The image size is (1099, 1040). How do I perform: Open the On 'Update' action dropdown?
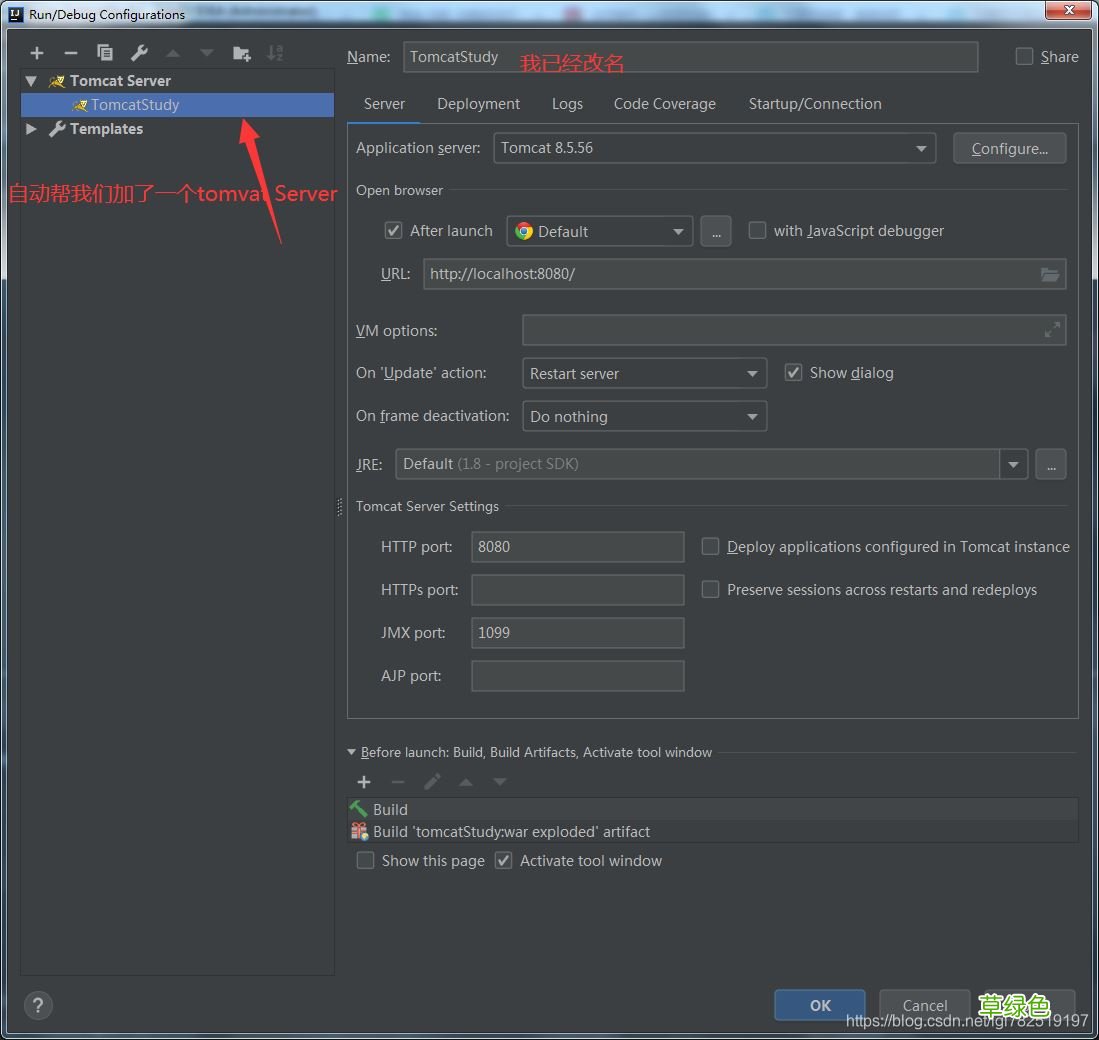[x=644, y=374]
